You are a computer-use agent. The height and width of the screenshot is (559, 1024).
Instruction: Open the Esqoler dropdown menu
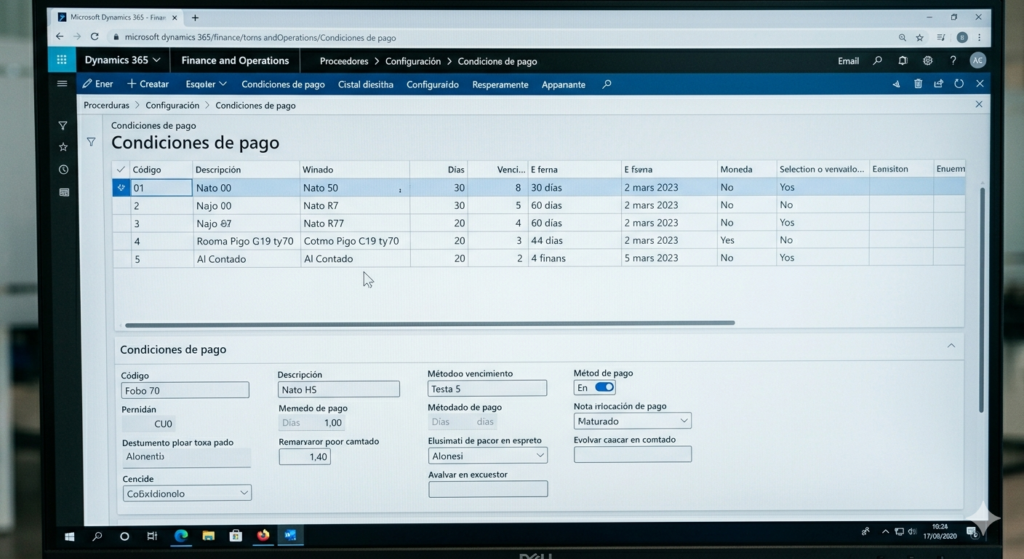coord(206,84)
